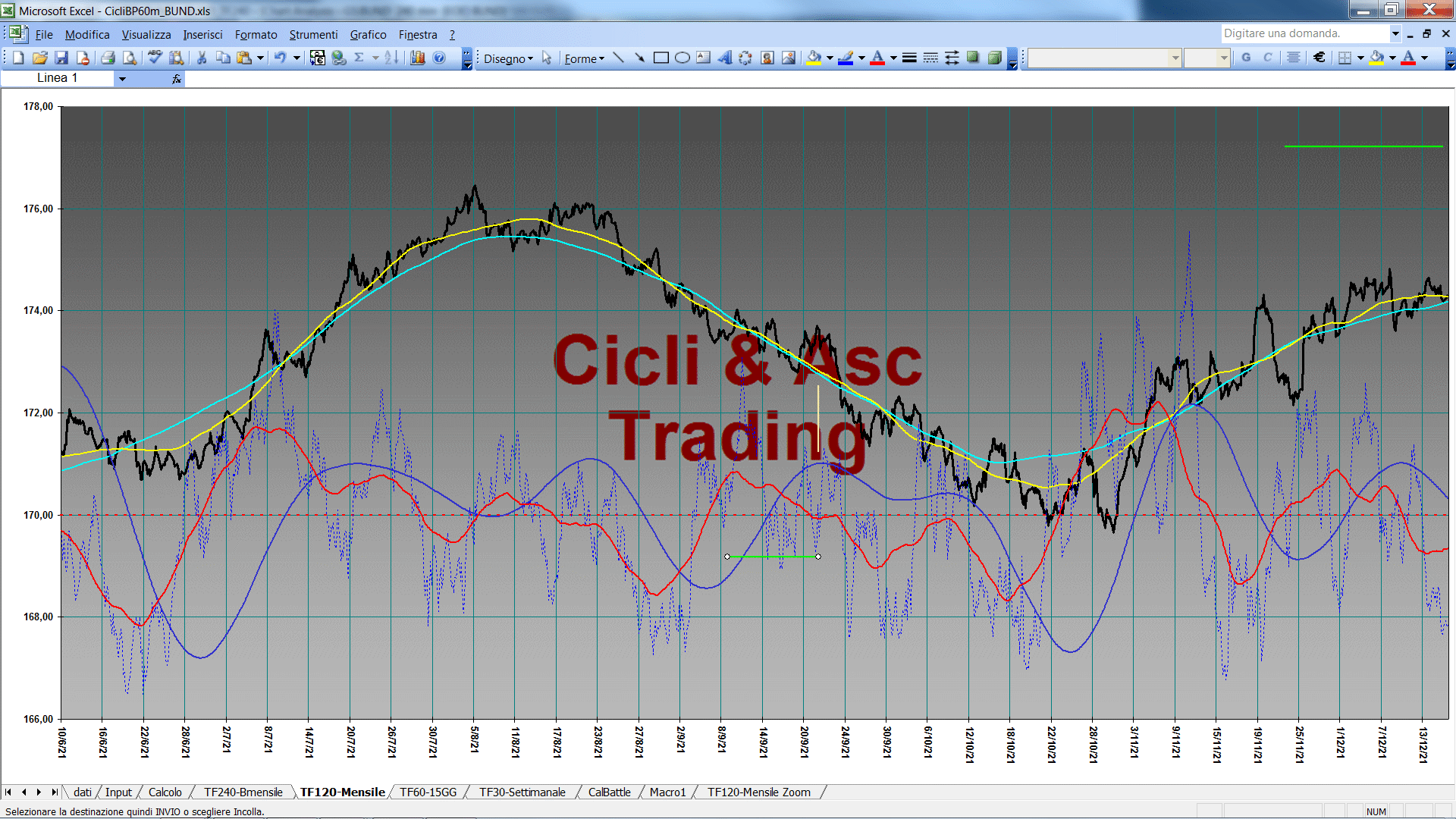Open the Visualizza menu
The height and width of the screenshot is (819, 1456).
tap(146, 34)
